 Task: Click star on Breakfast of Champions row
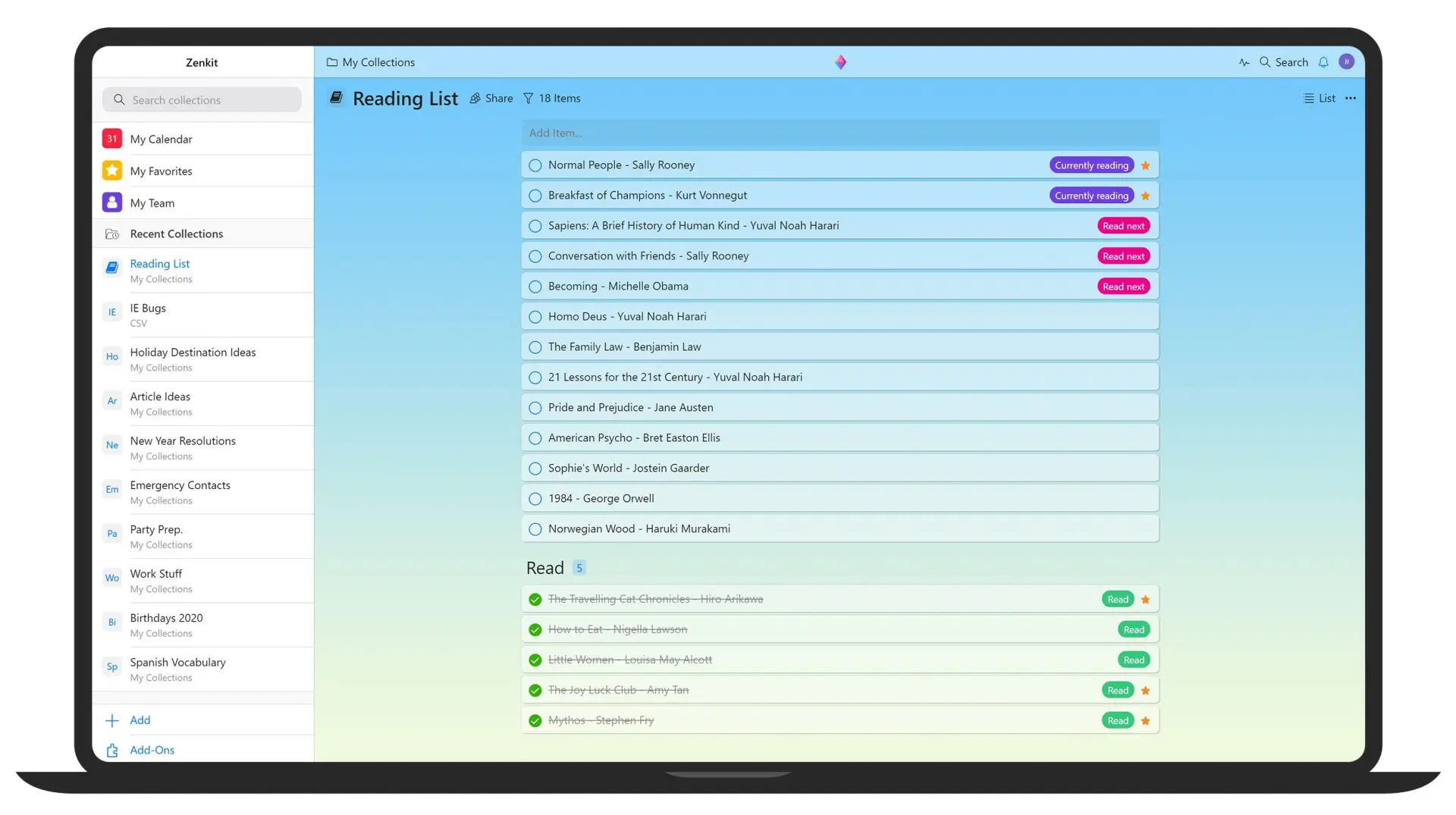(1145, 196)
